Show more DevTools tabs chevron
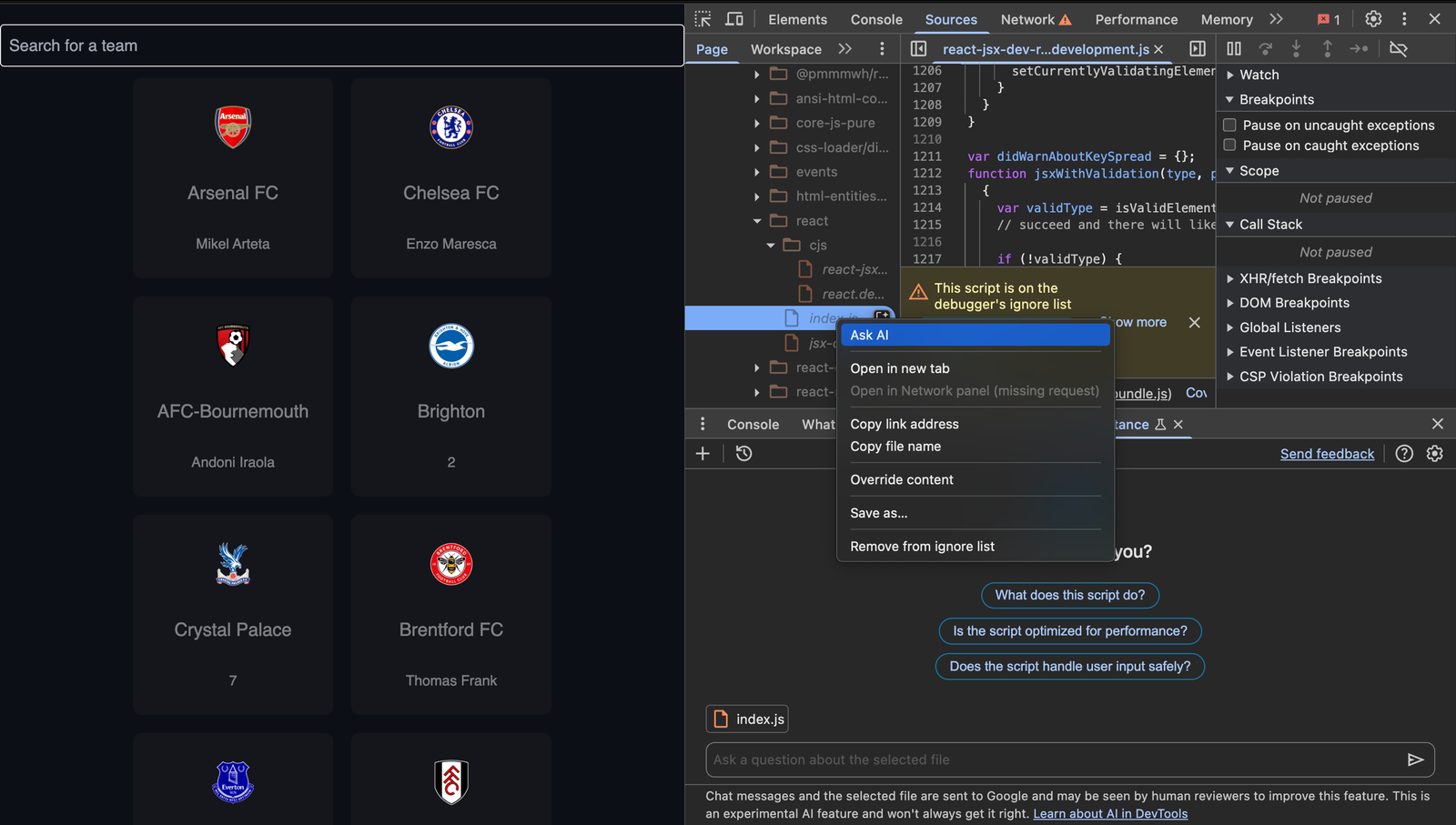 [1276, 19]
